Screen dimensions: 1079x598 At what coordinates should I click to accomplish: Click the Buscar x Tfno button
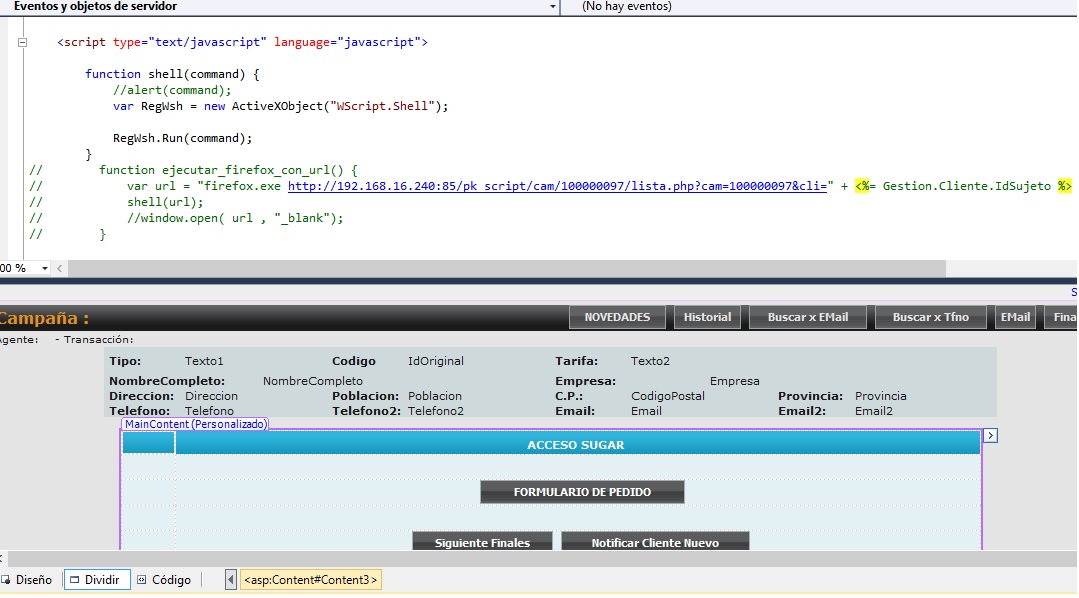930,317
